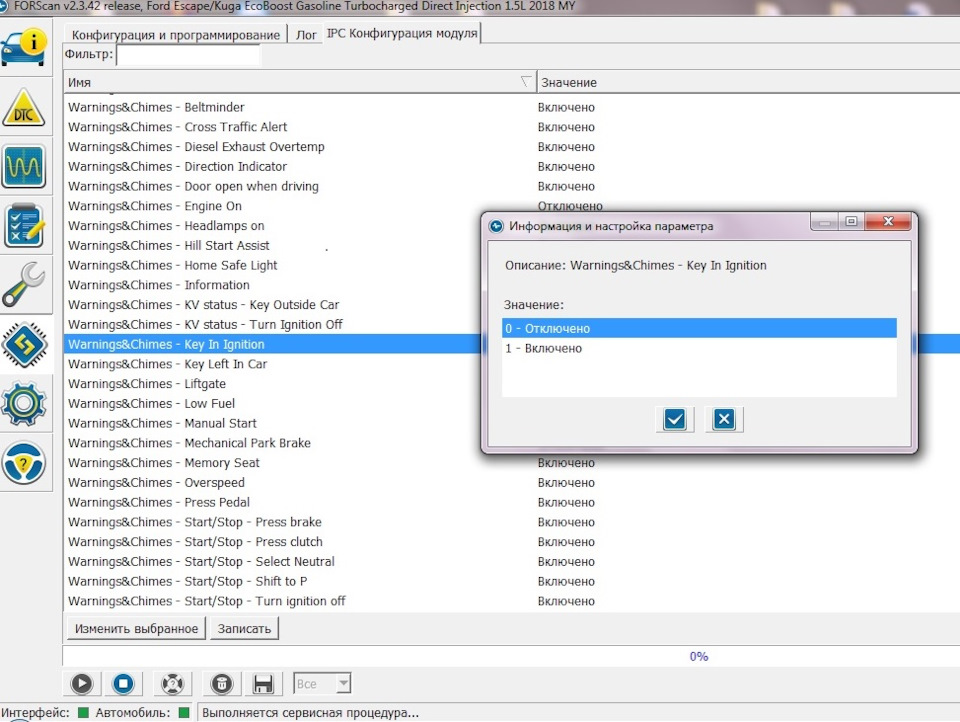The width and height of the screenshot is (960, 722).
Task: Open the vehicle information section icon
Action: point(24,47)
